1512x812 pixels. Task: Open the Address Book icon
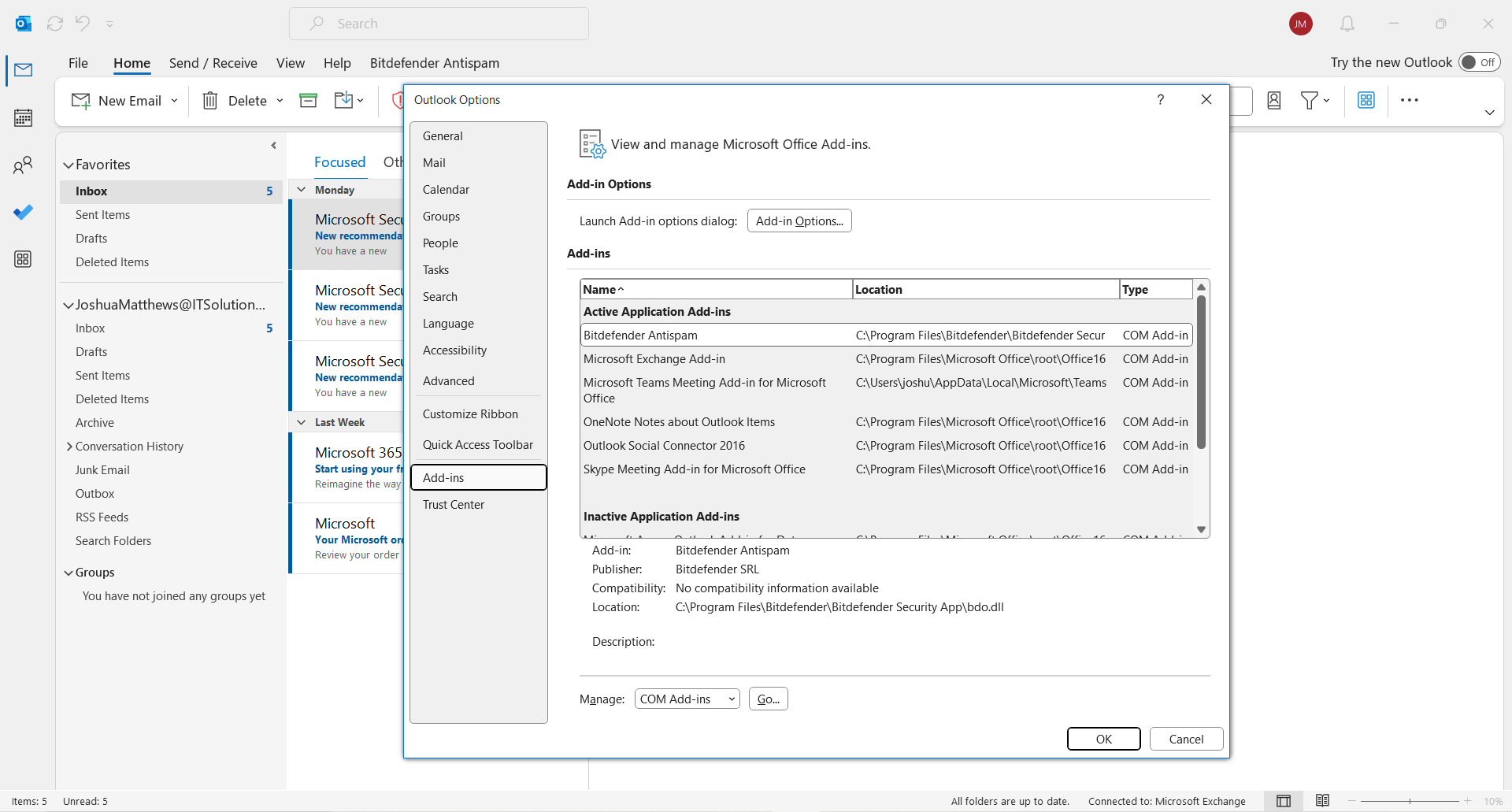[x=1274, y=100]
